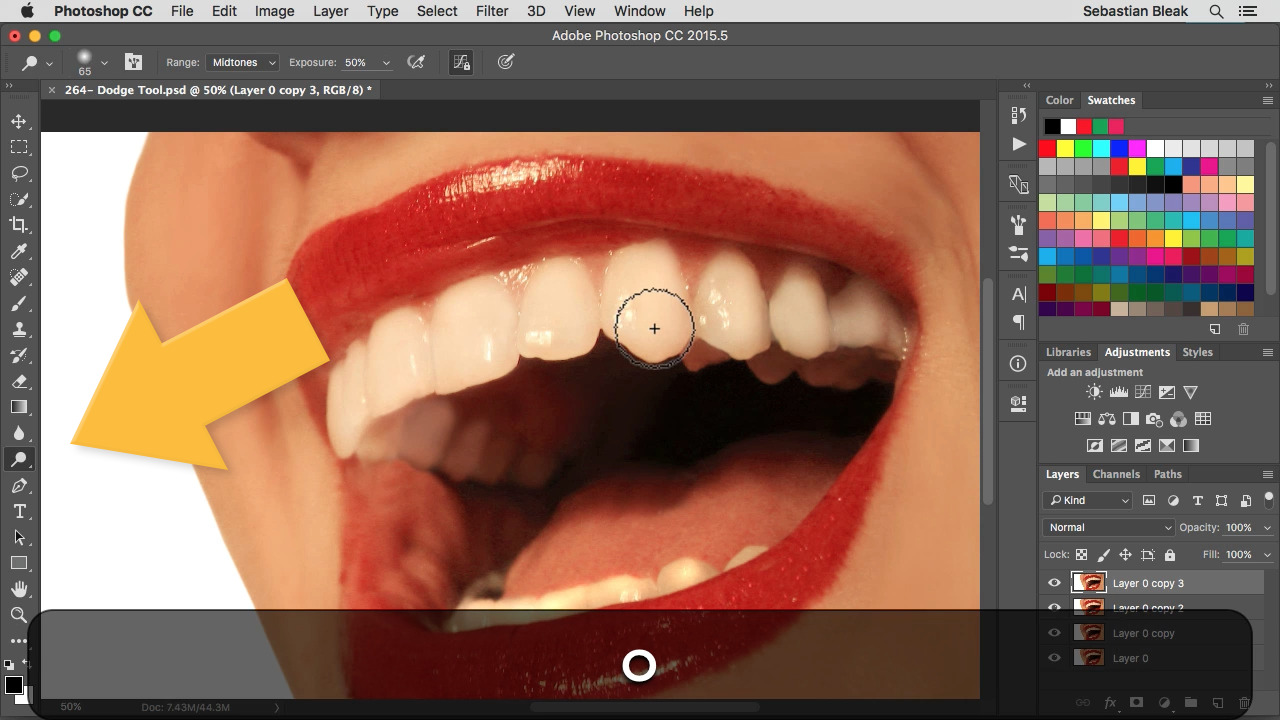Click the Exposure percentage field
The width and height of the screenshot is (1280, 720).
357,62
